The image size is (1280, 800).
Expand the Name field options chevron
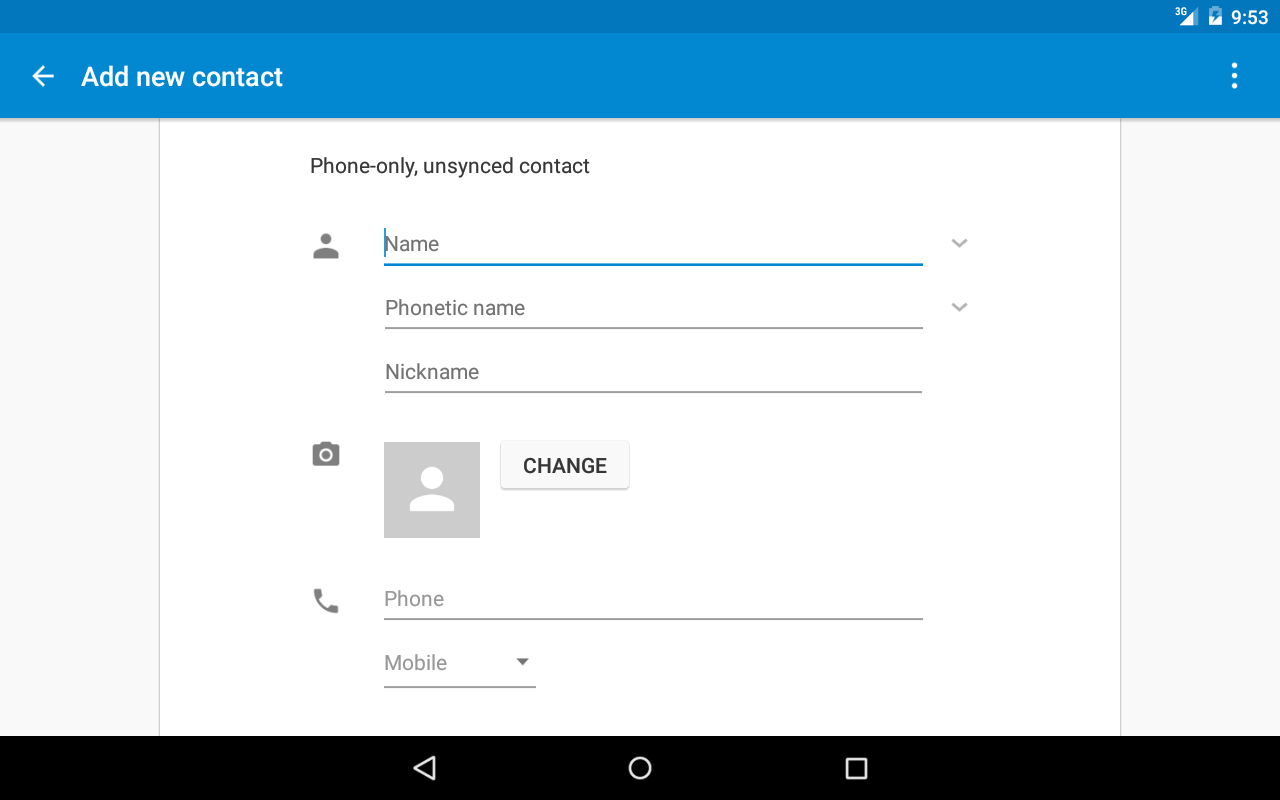click(960, 243)
